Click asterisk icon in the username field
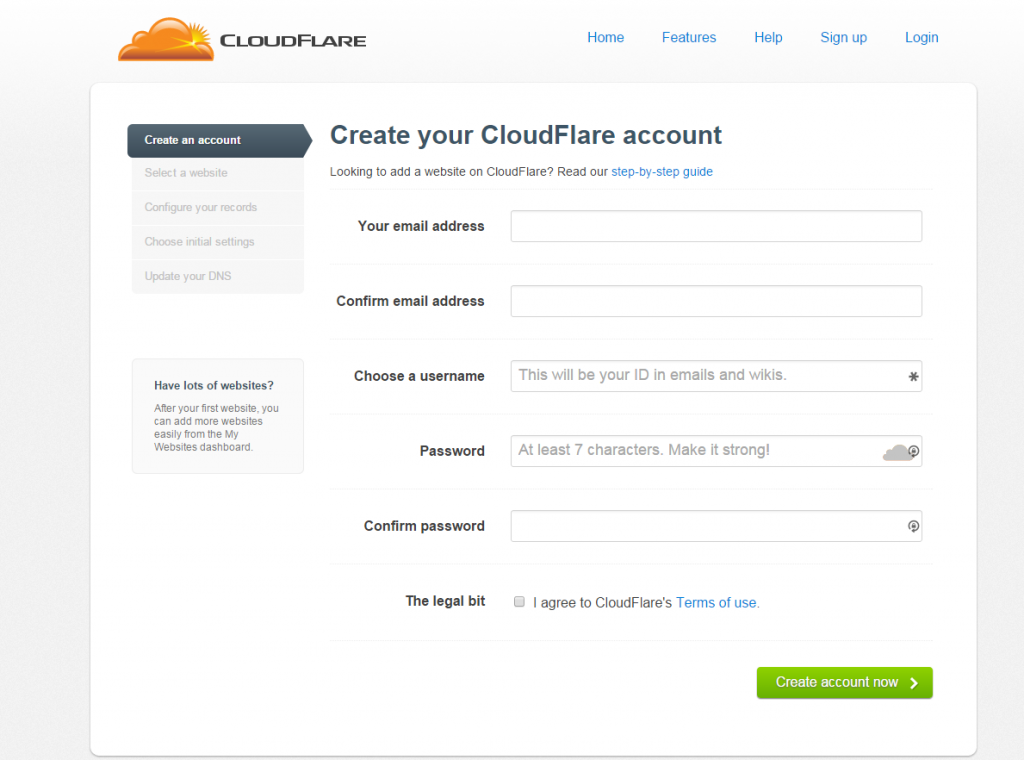Viewport: 1024px width, 760px height. [x=913, y=377]
